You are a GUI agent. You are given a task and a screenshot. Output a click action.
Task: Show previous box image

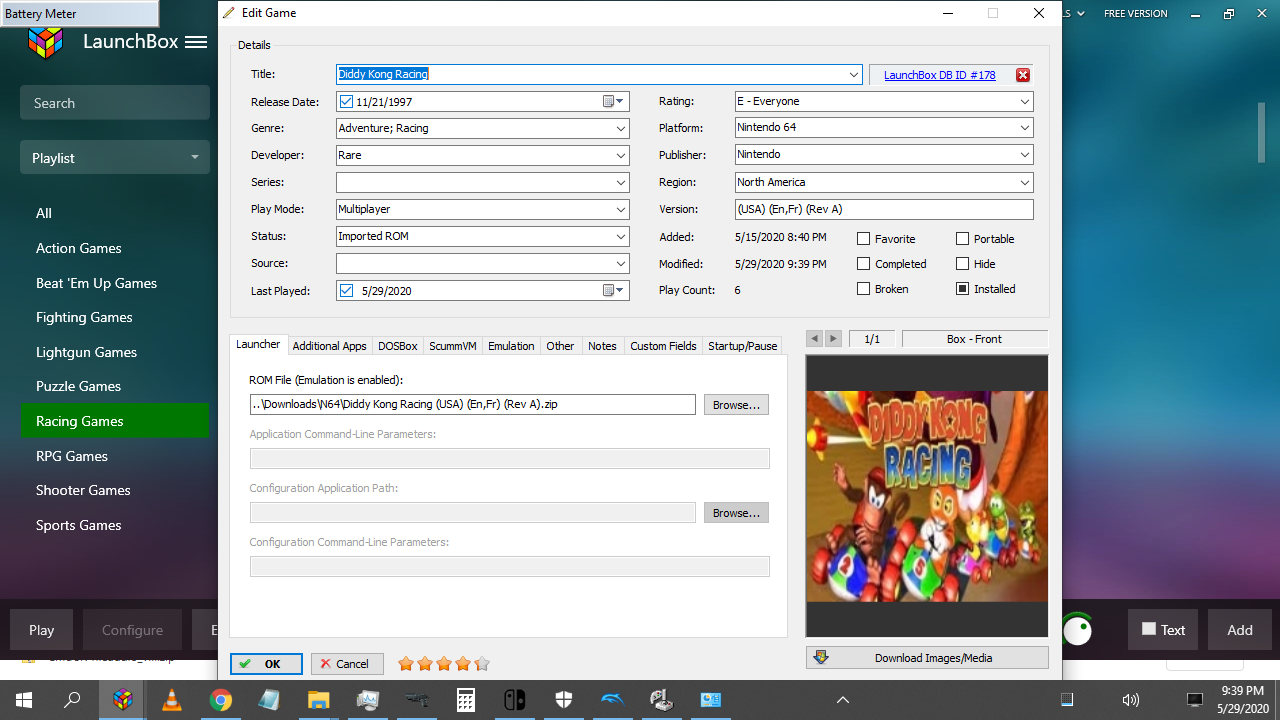point(814,339)
